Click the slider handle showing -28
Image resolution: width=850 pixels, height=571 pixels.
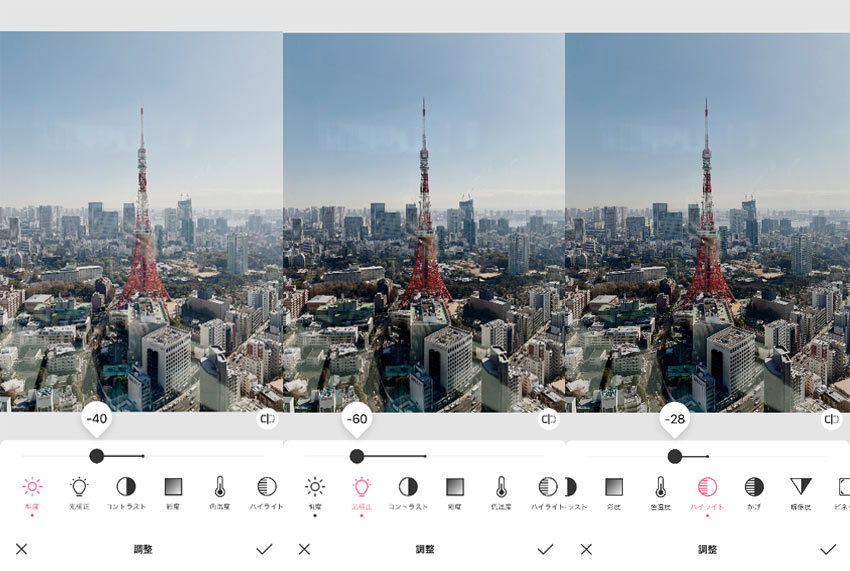click(675, 456)
